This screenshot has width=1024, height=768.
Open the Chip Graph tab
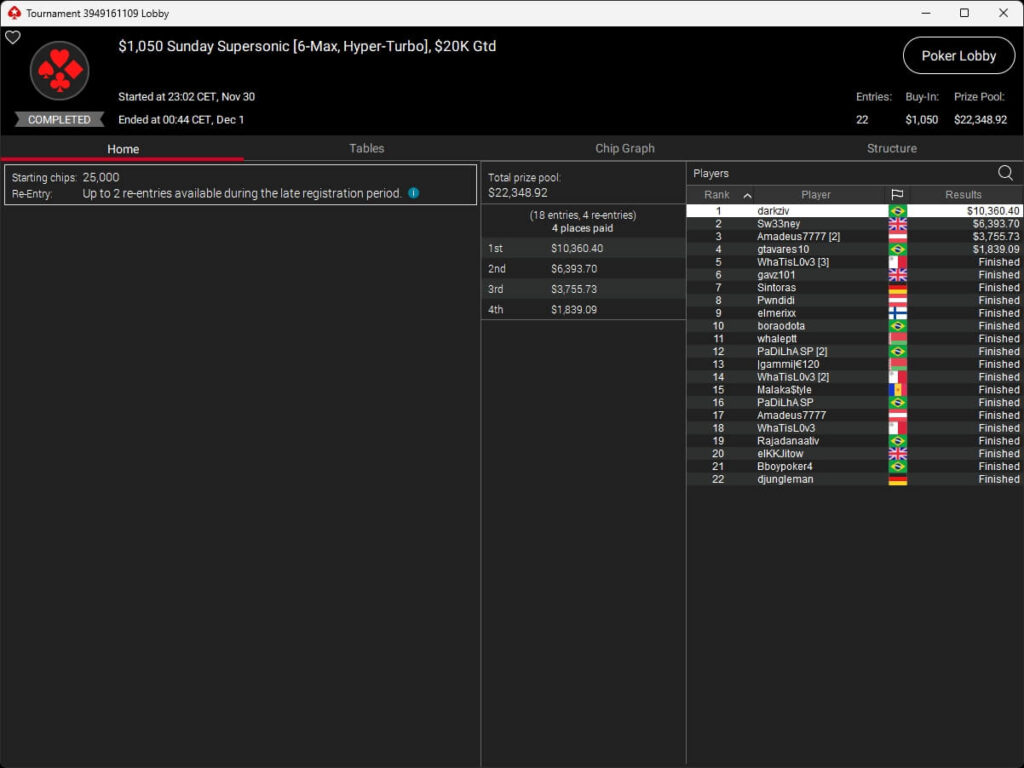[625, 148]
